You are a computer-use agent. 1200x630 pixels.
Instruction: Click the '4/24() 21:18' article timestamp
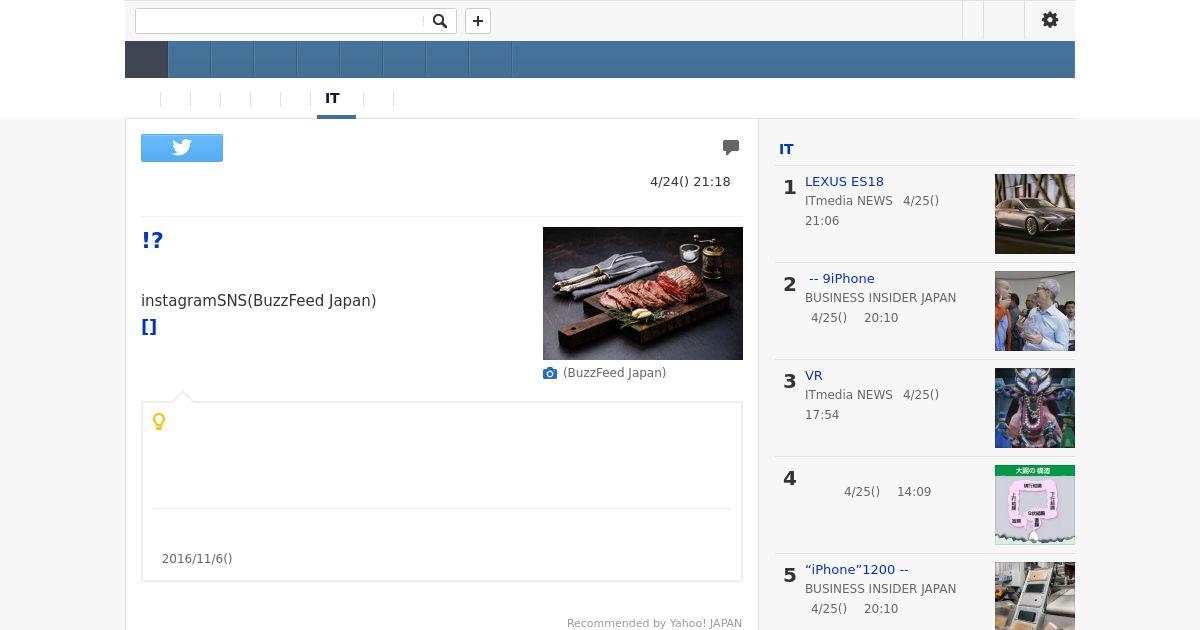(690, 182)
